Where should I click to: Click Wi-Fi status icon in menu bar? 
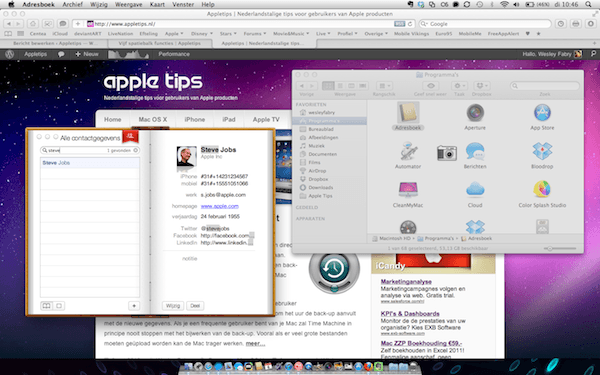(504, 5)
